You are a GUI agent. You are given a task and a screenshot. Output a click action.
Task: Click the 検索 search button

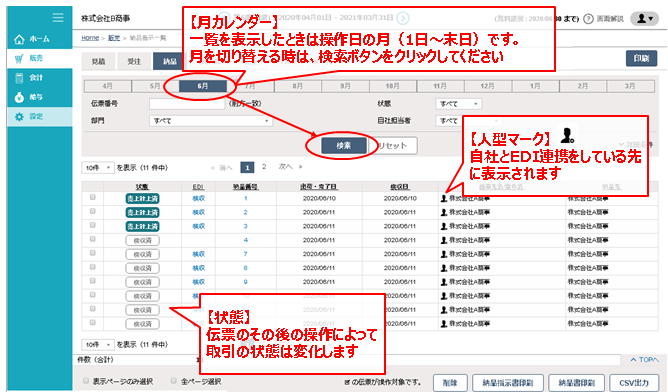(343, 146)
